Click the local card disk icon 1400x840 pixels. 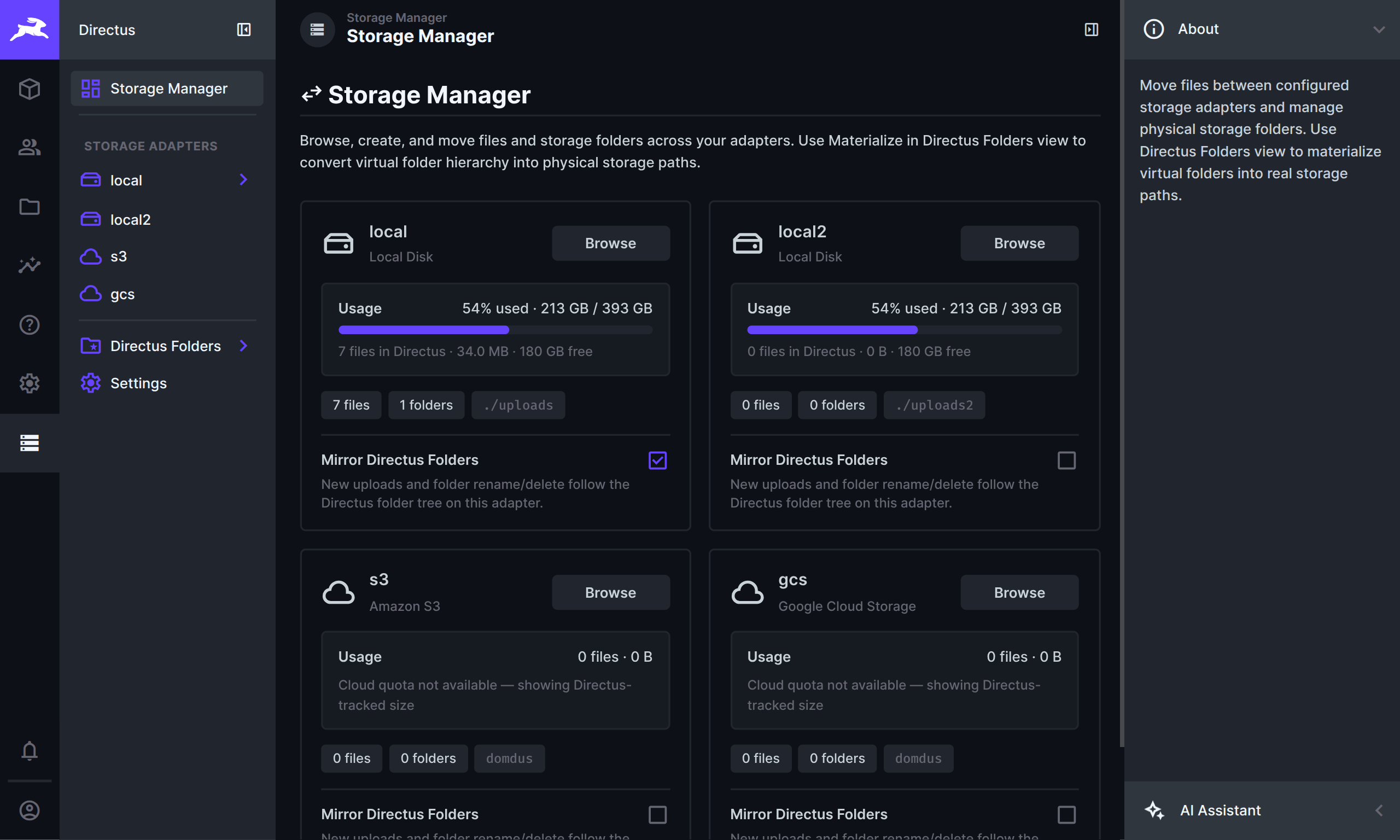point(339,243)
